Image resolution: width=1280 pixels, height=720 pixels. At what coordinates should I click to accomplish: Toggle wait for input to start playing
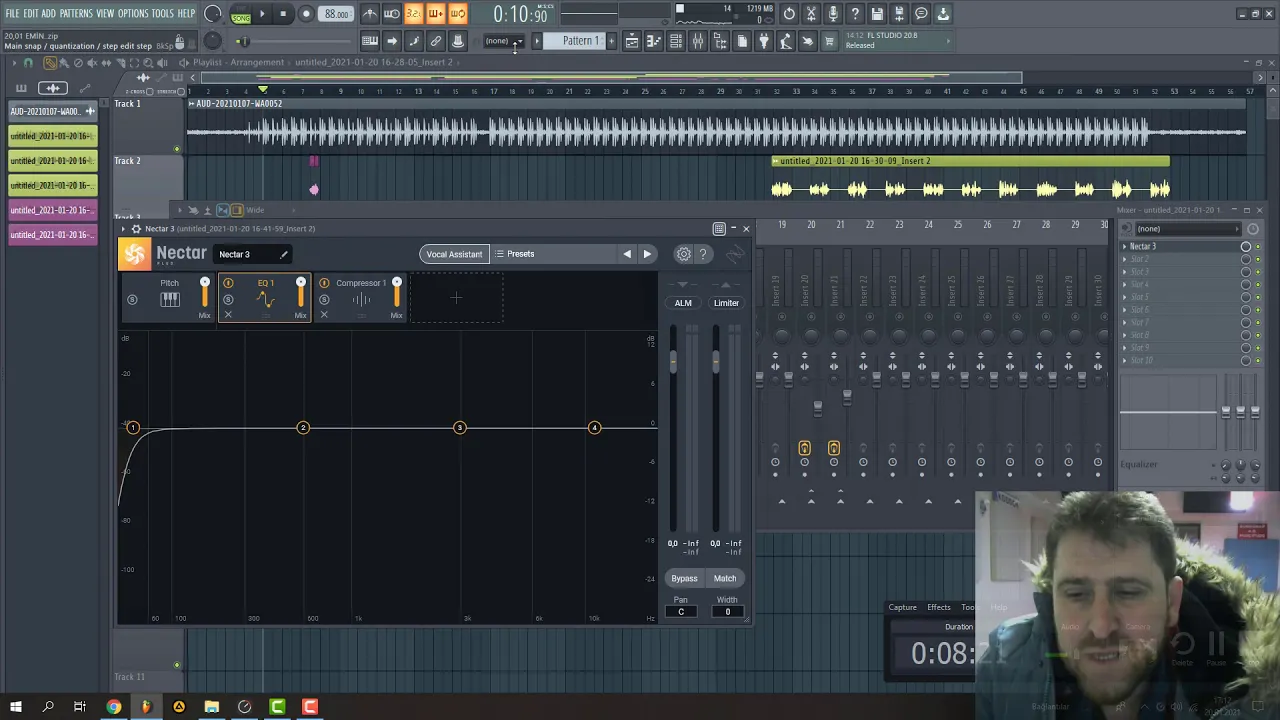coord(392,14)
